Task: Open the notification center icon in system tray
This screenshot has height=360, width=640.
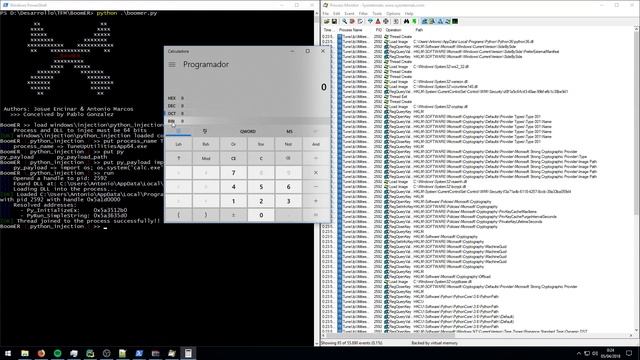Action: [629, 353]
